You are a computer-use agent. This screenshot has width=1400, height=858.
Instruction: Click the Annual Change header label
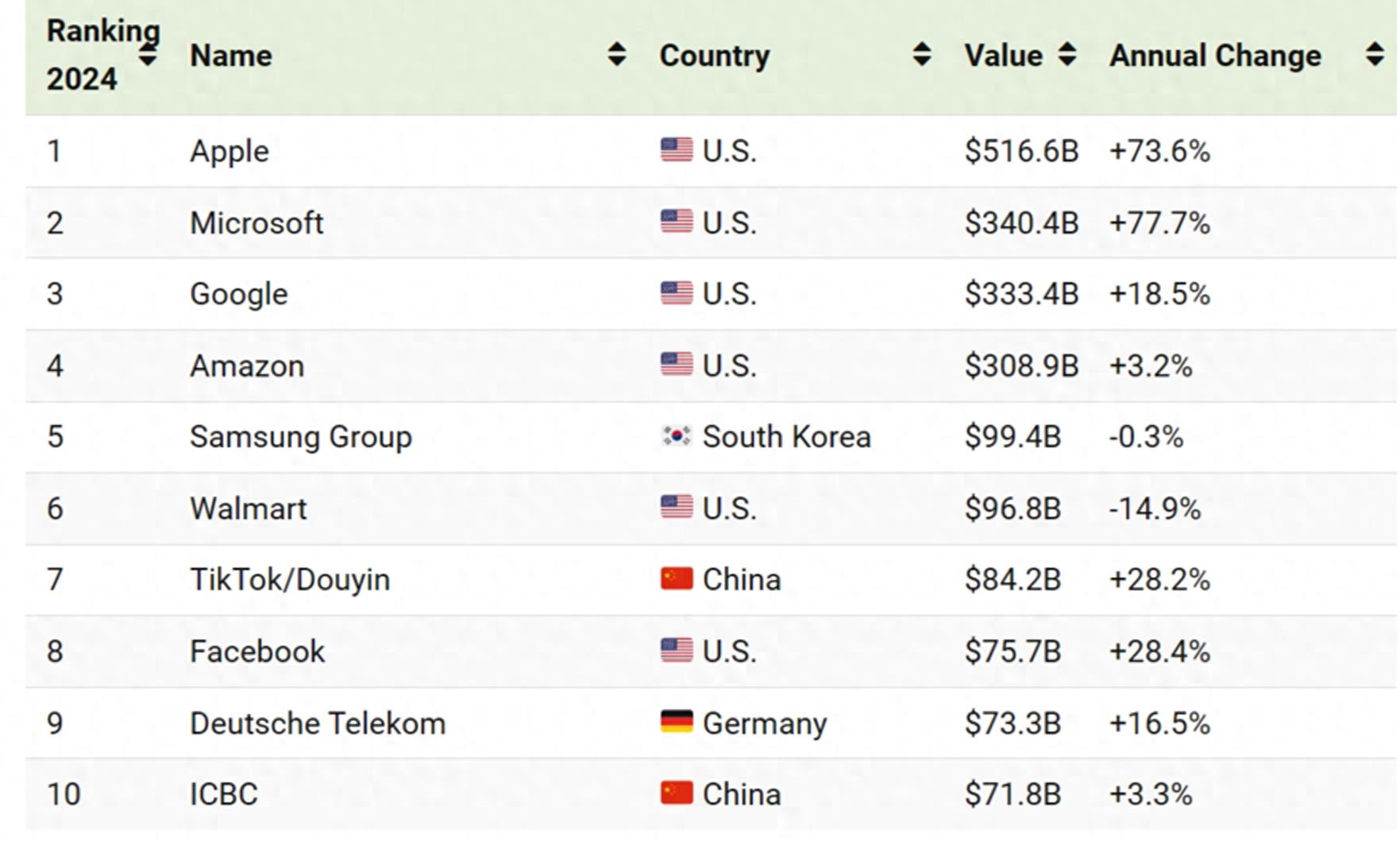(1215, 56)
